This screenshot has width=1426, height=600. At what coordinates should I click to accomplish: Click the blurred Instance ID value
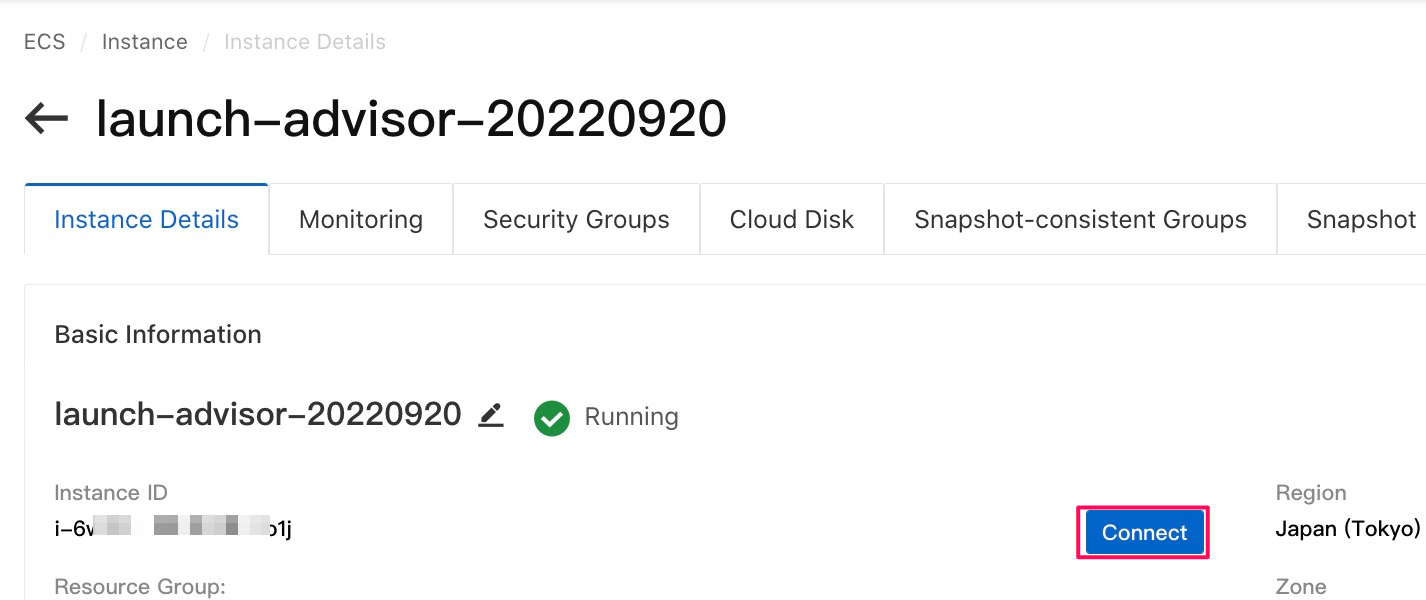pyautogui.click(x=173, y=527)
